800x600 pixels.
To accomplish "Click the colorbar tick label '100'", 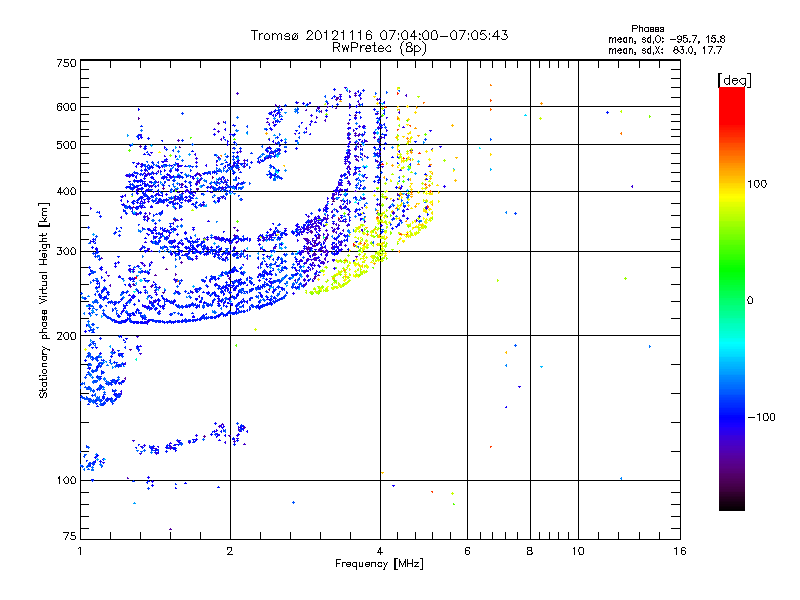I will tap(757, 184).
